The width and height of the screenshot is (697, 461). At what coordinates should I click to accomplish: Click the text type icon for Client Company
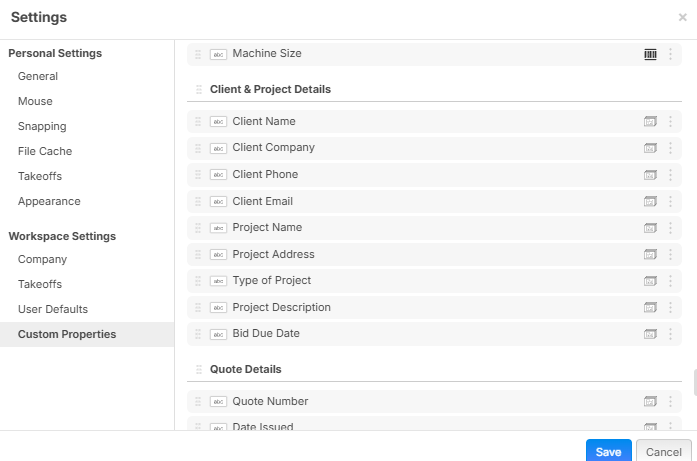218,148
